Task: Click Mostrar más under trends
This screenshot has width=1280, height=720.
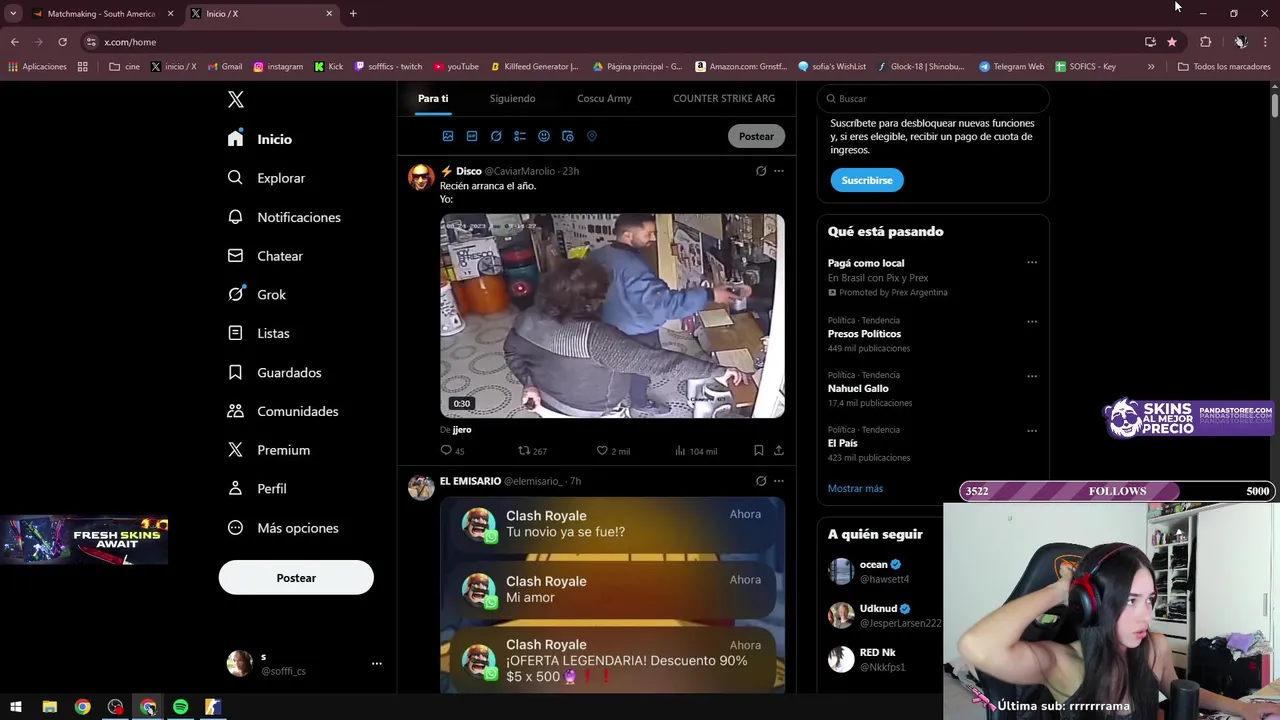Action: [x=855, y=489]
